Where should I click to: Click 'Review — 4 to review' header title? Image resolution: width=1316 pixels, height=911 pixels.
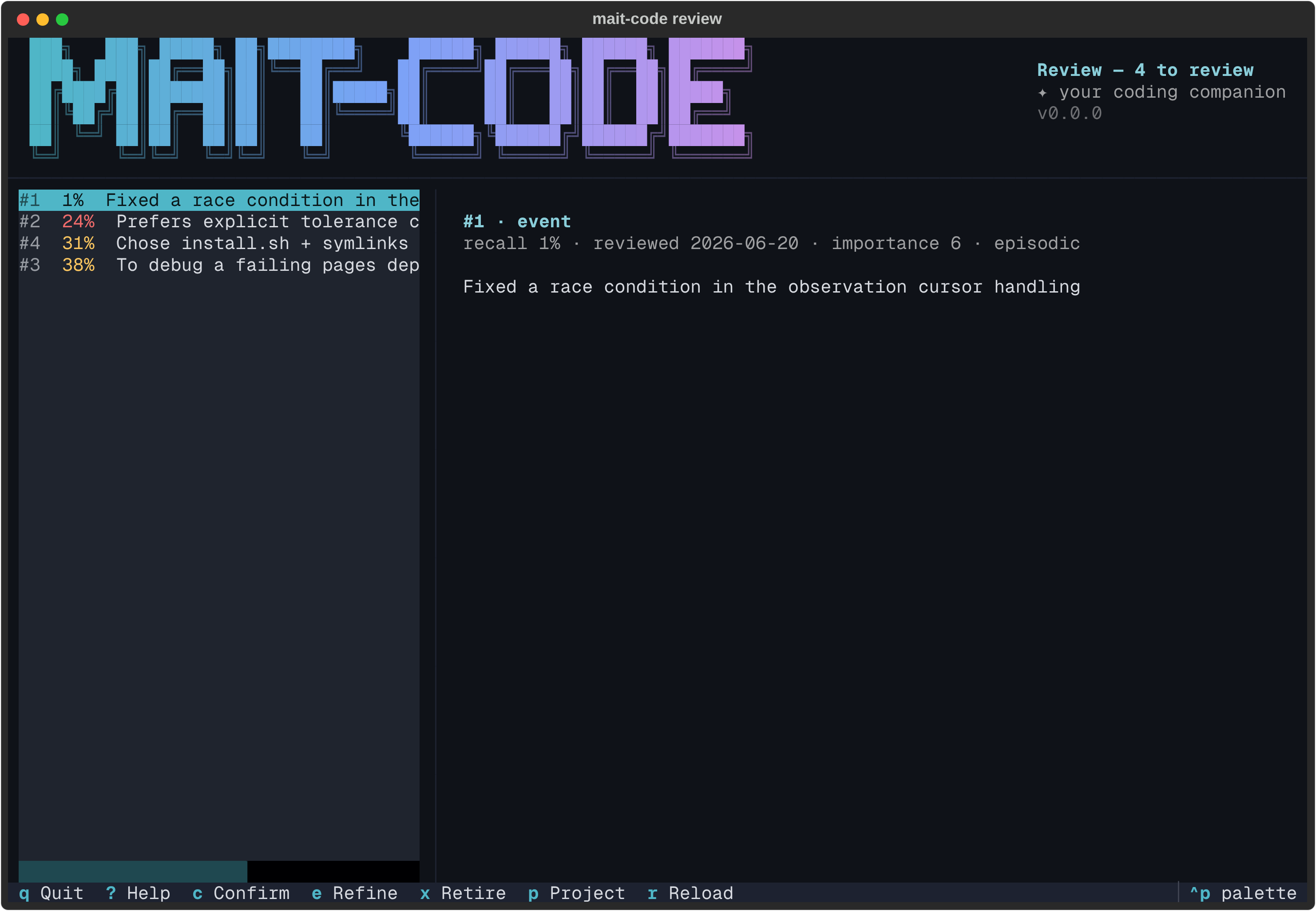coord(1146,70)
